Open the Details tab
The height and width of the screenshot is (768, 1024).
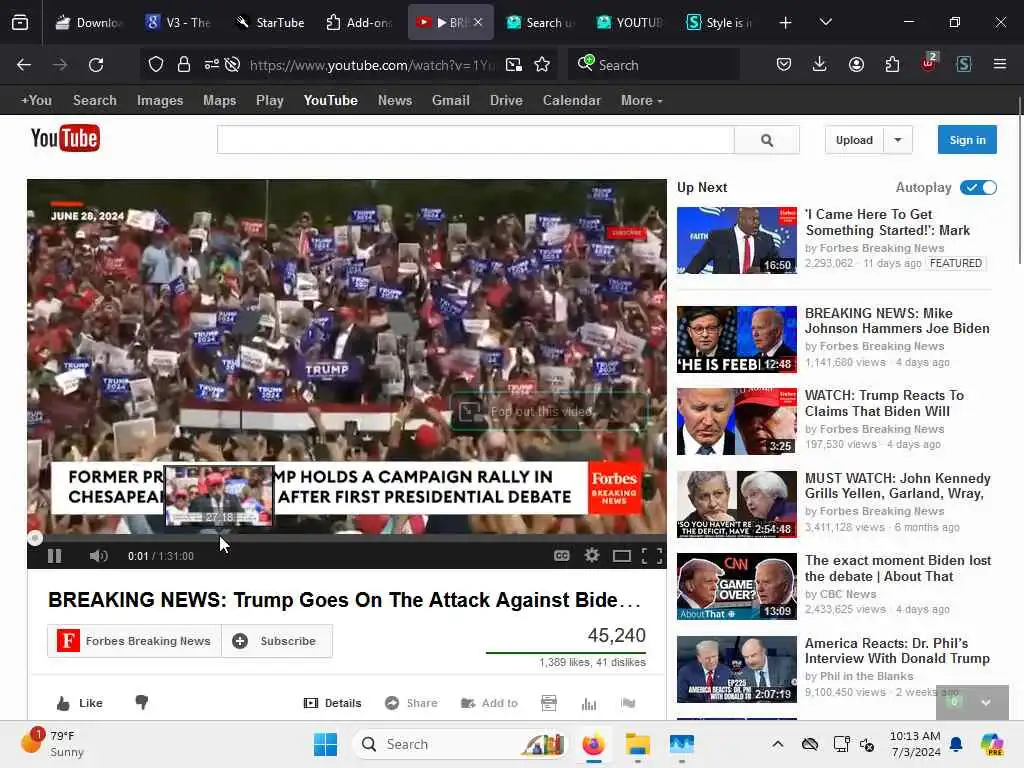332,703
